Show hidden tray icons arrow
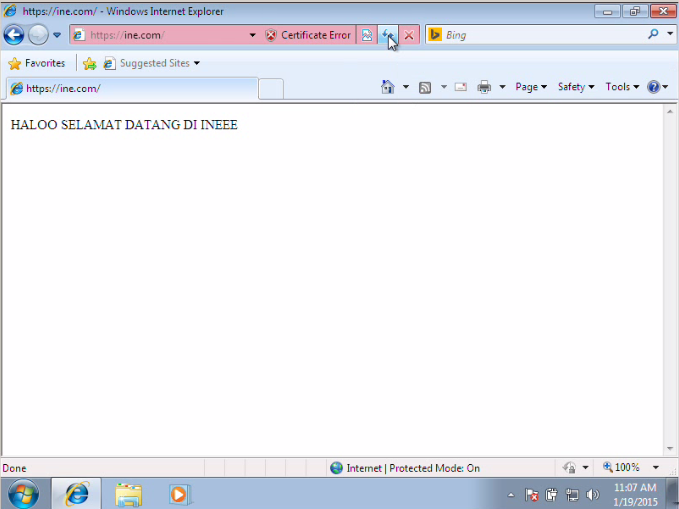 511,495
